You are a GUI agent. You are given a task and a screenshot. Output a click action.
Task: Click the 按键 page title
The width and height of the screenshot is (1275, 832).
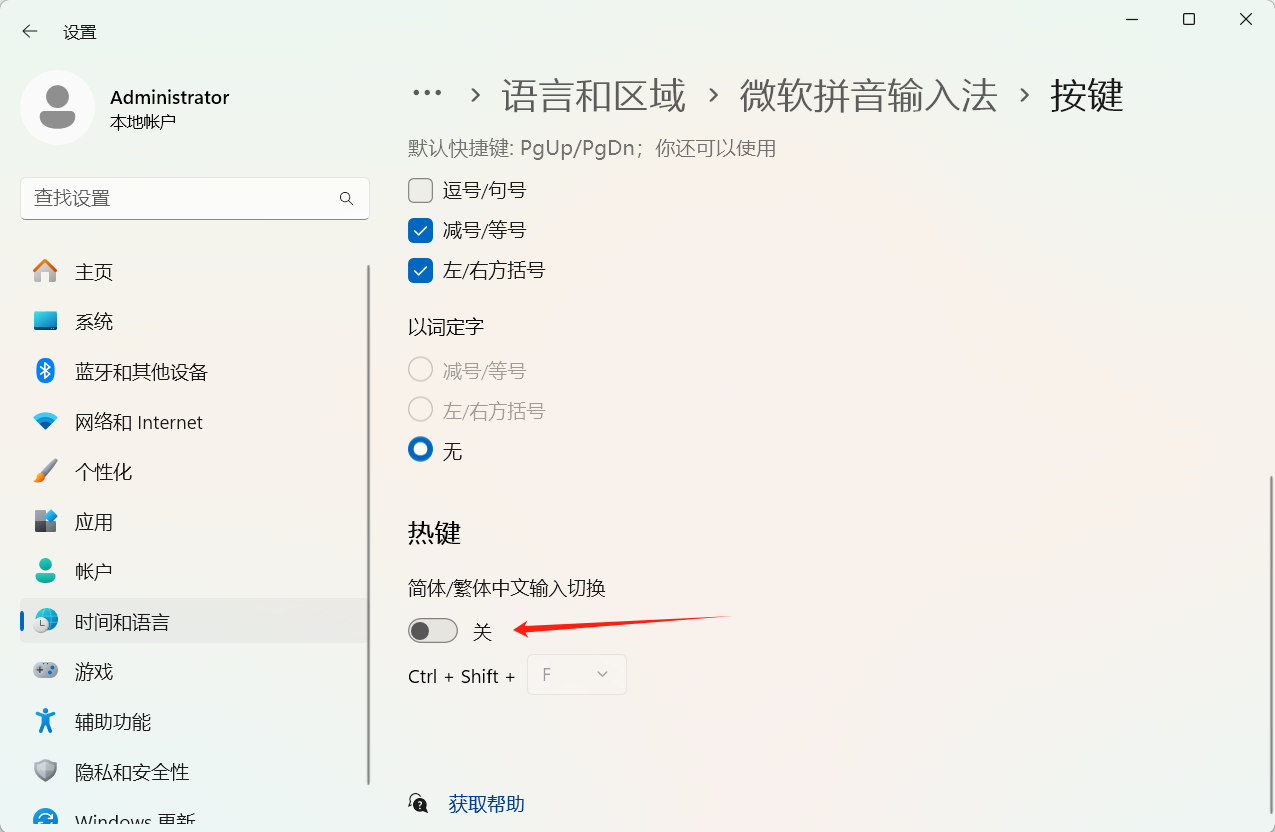[1087, 96]
